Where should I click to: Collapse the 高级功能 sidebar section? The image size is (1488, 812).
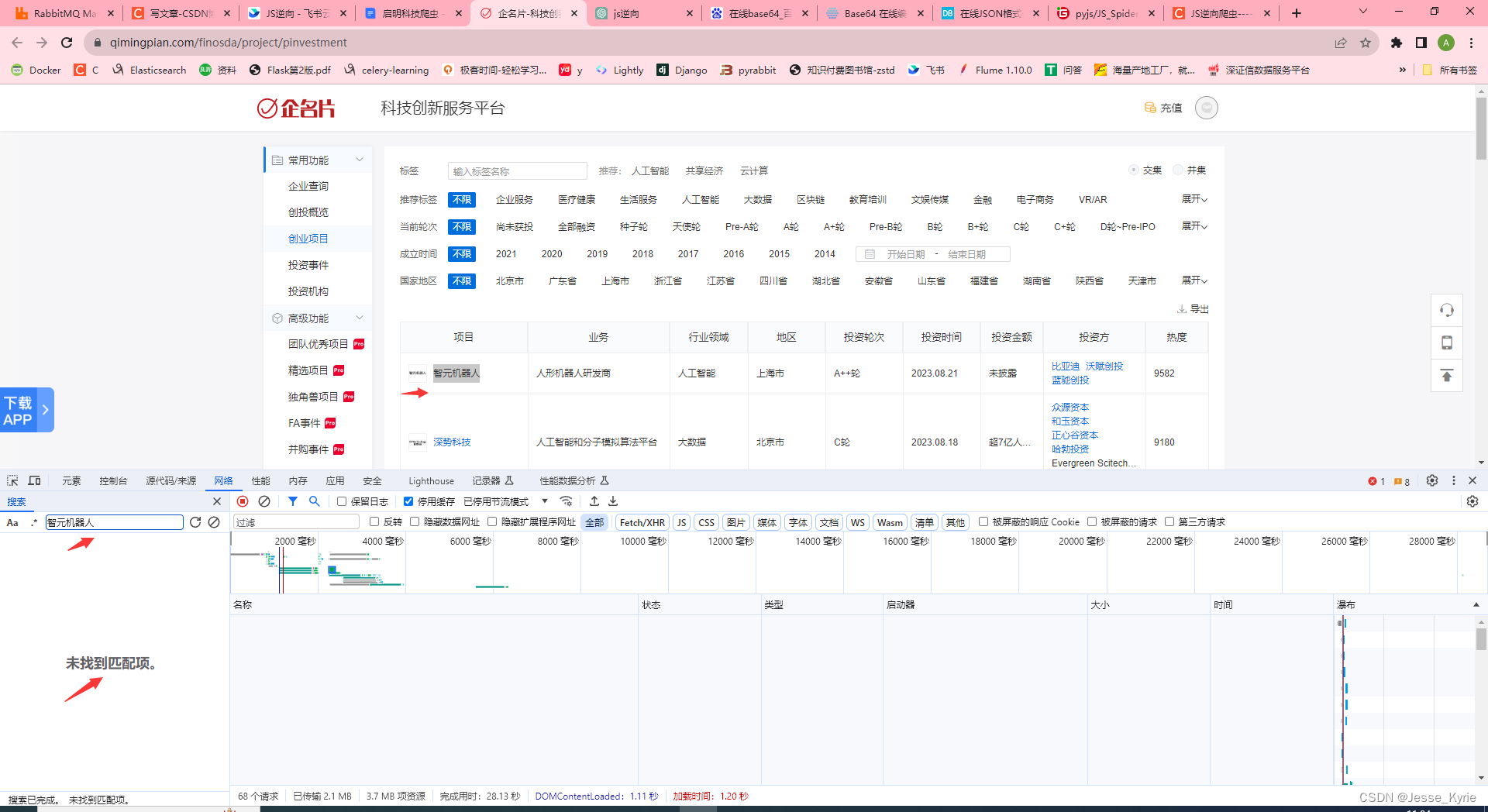coord(360,318)
